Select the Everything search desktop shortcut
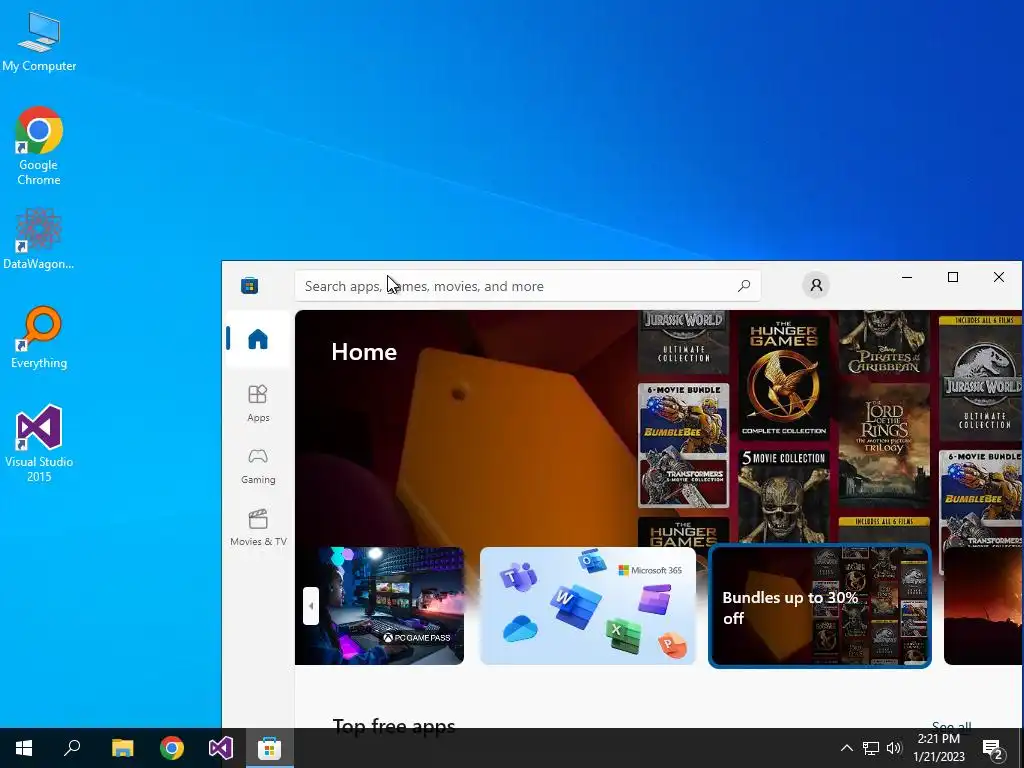The image size is (1024, 768). pyautogui.click(x=39, y=338)
